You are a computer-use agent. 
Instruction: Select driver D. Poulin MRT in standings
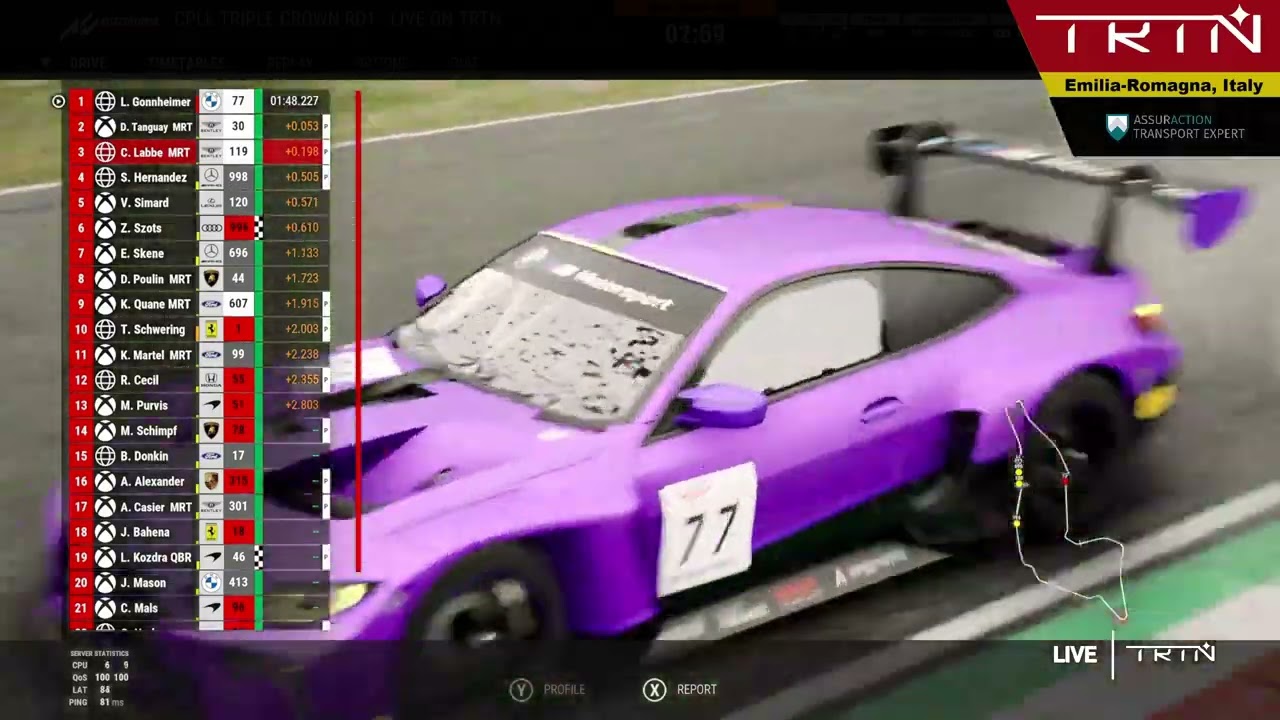click(155, 279)
